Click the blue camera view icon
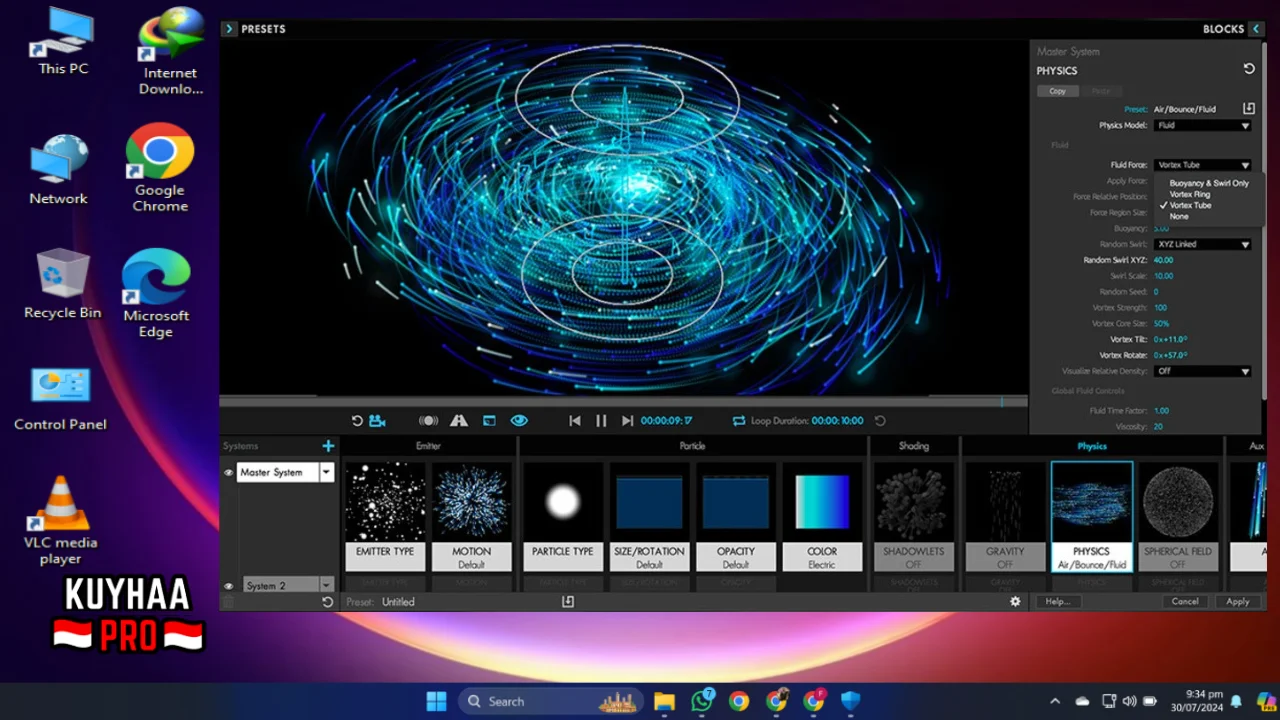Screen dimensions: 1280x720 (x=377, y=421)
